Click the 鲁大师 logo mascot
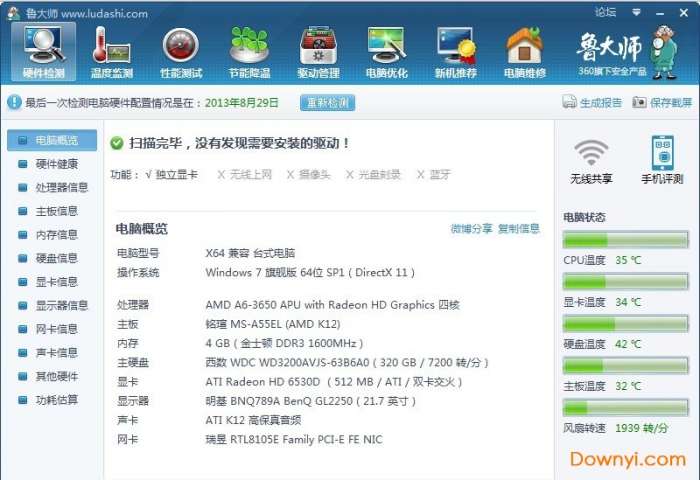This screenshot has width=700, height=480. coord(665,52)
